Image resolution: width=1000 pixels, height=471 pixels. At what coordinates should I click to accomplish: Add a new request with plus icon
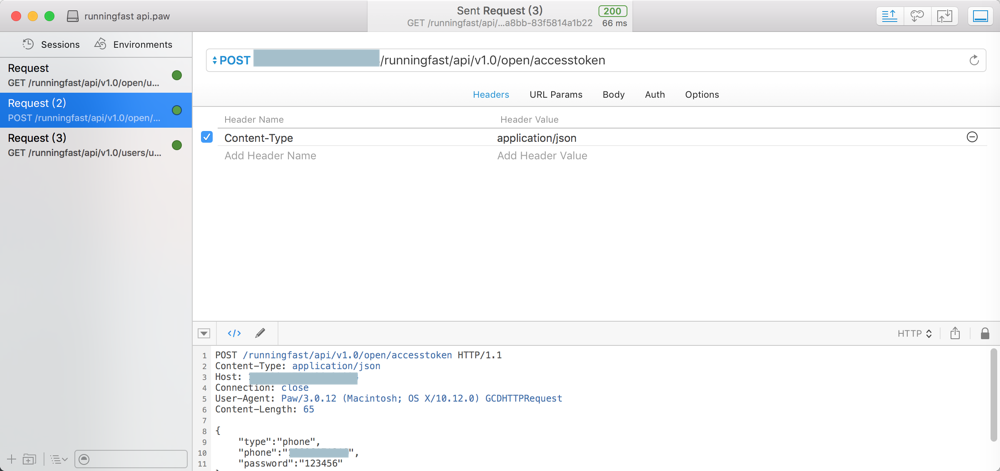[x=12, y=459]
